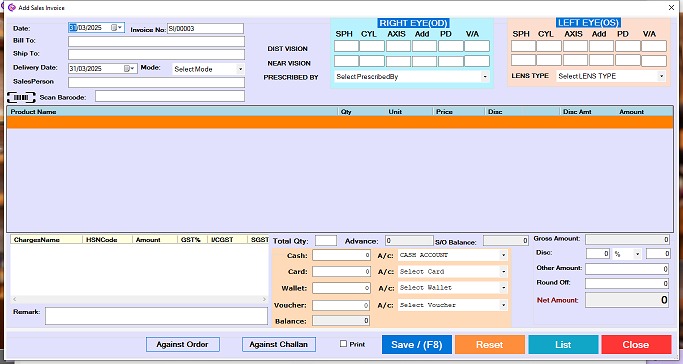Click the Disc percentage value field
This screenshot has width=683, height=364.
(598, 254)
